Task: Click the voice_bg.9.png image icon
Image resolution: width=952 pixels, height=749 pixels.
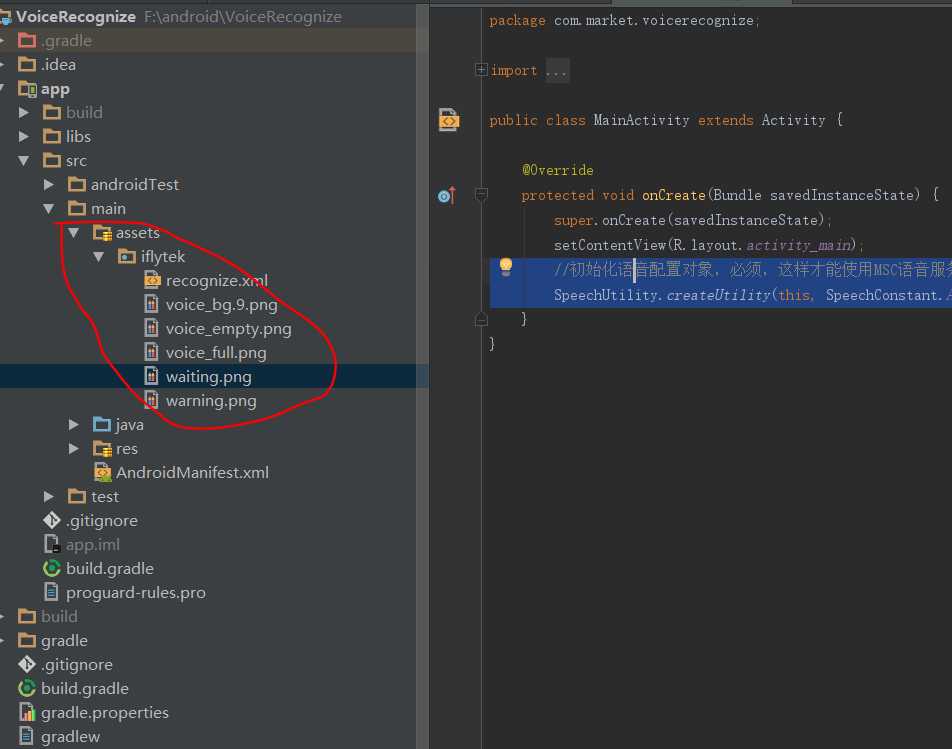Action: [x=152, y=304]
